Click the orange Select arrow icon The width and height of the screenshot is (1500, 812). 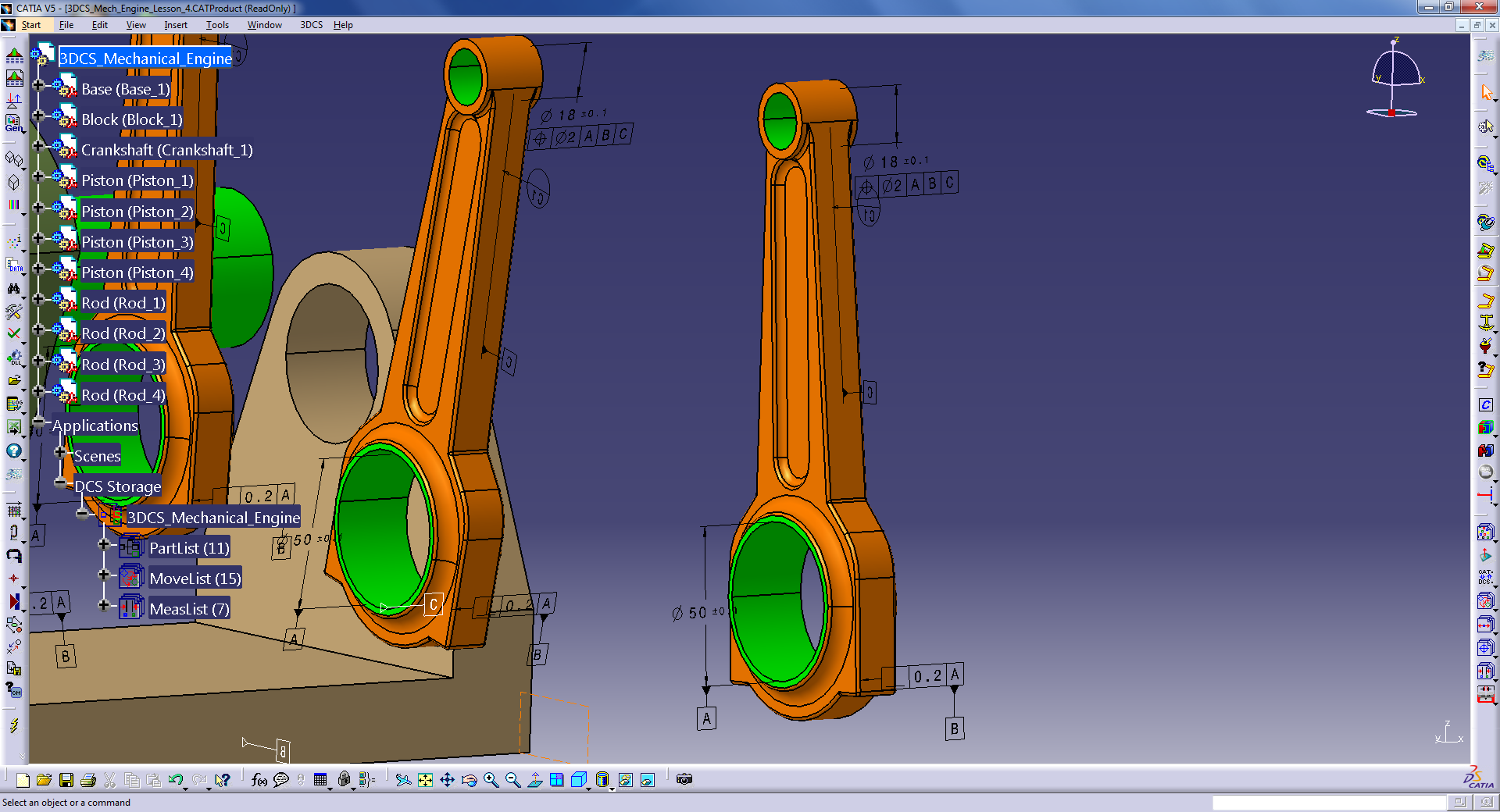(x=1486, y=92)
